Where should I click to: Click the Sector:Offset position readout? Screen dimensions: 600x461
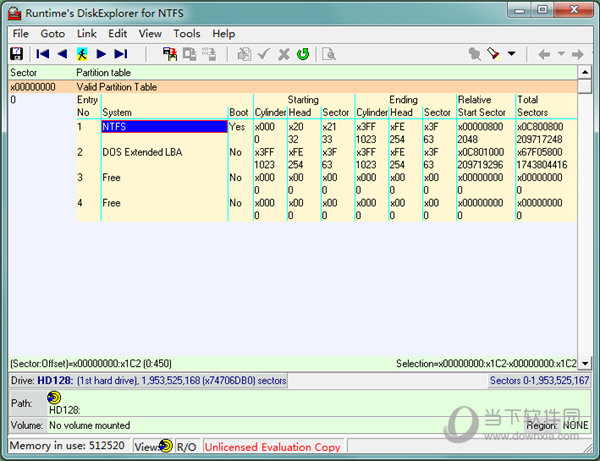point(91,363)
